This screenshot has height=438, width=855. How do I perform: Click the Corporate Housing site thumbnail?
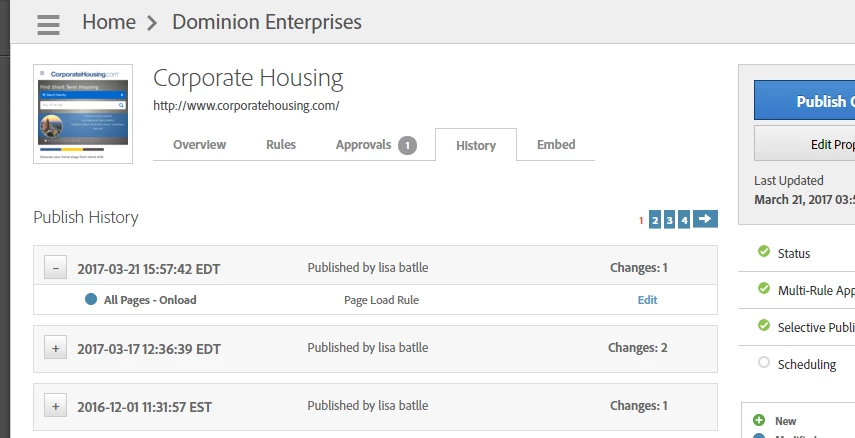[83, 114]
